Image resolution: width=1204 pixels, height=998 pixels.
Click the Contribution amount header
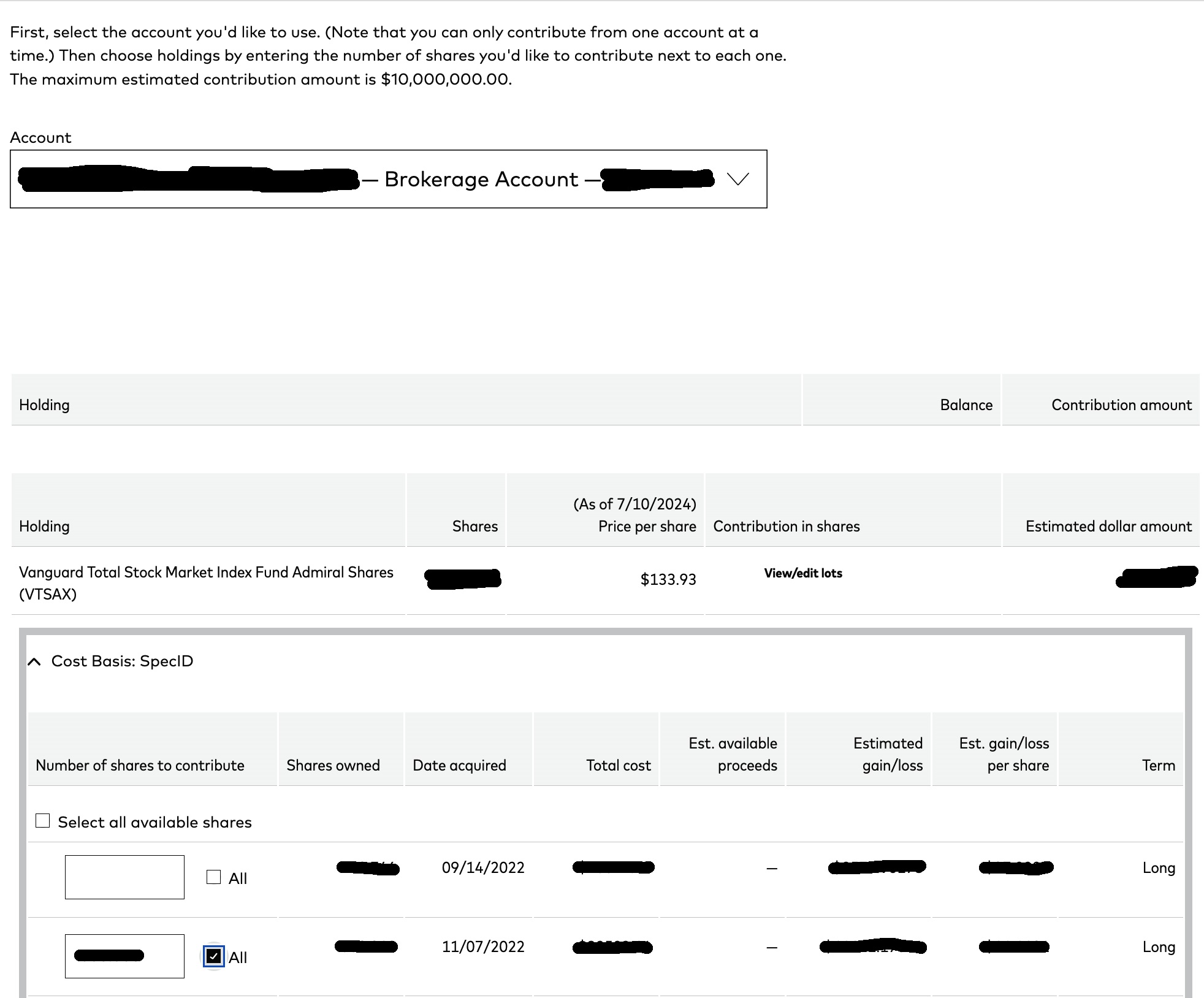pyautogui.click(x=1121, y=405)
